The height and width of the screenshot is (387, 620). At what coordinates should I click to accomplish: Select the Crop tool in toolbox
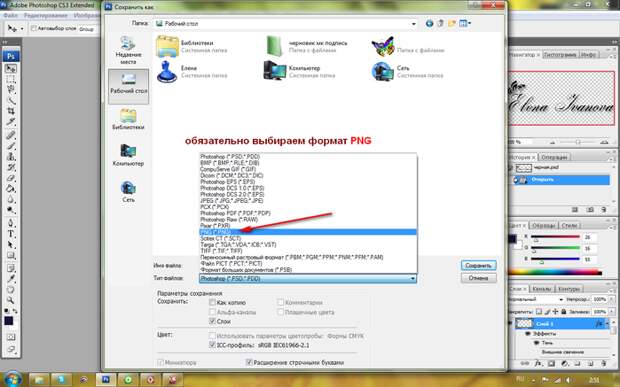click(x=11, y=111)
